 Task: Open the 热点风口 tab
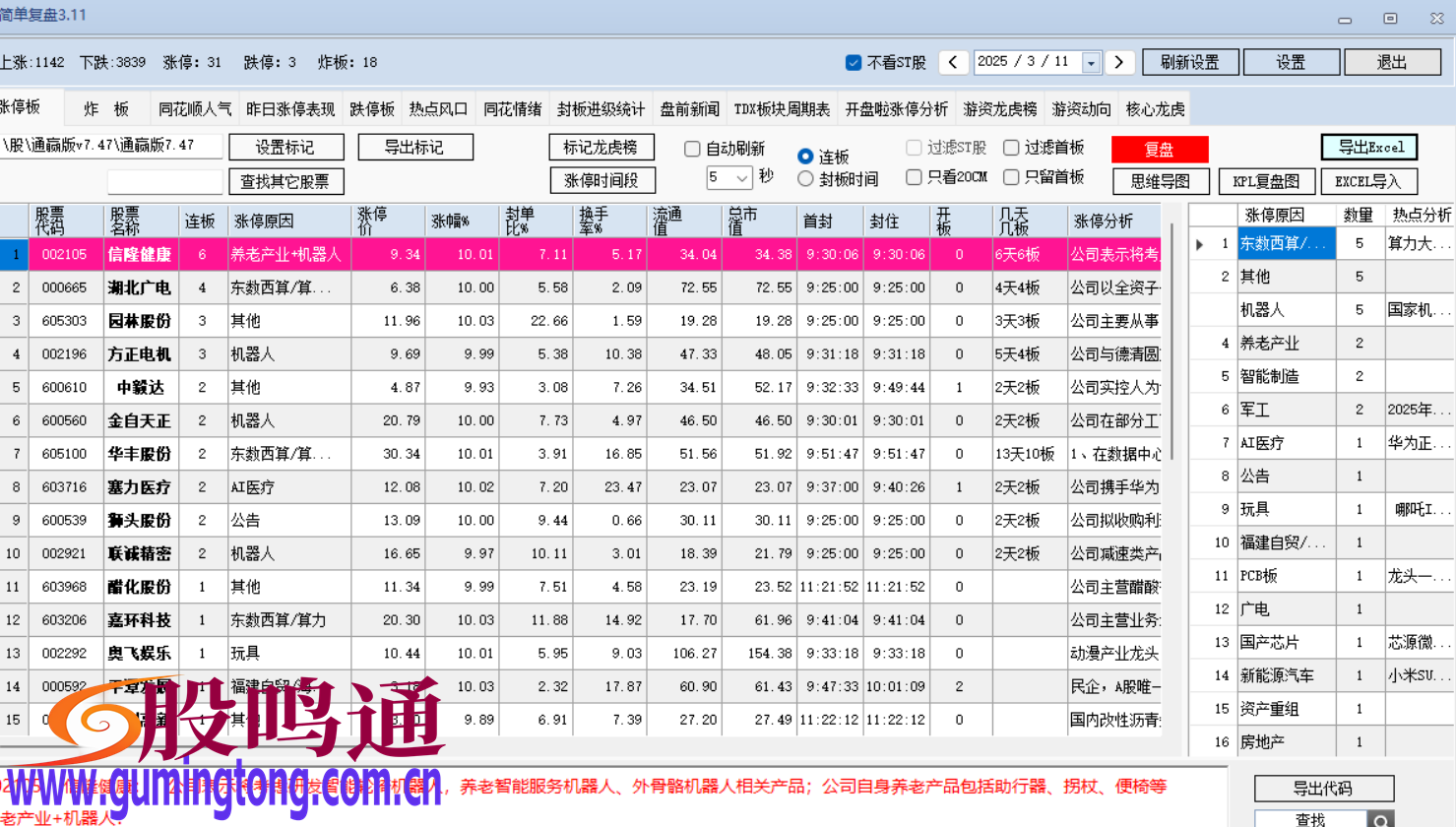[438, 109]
